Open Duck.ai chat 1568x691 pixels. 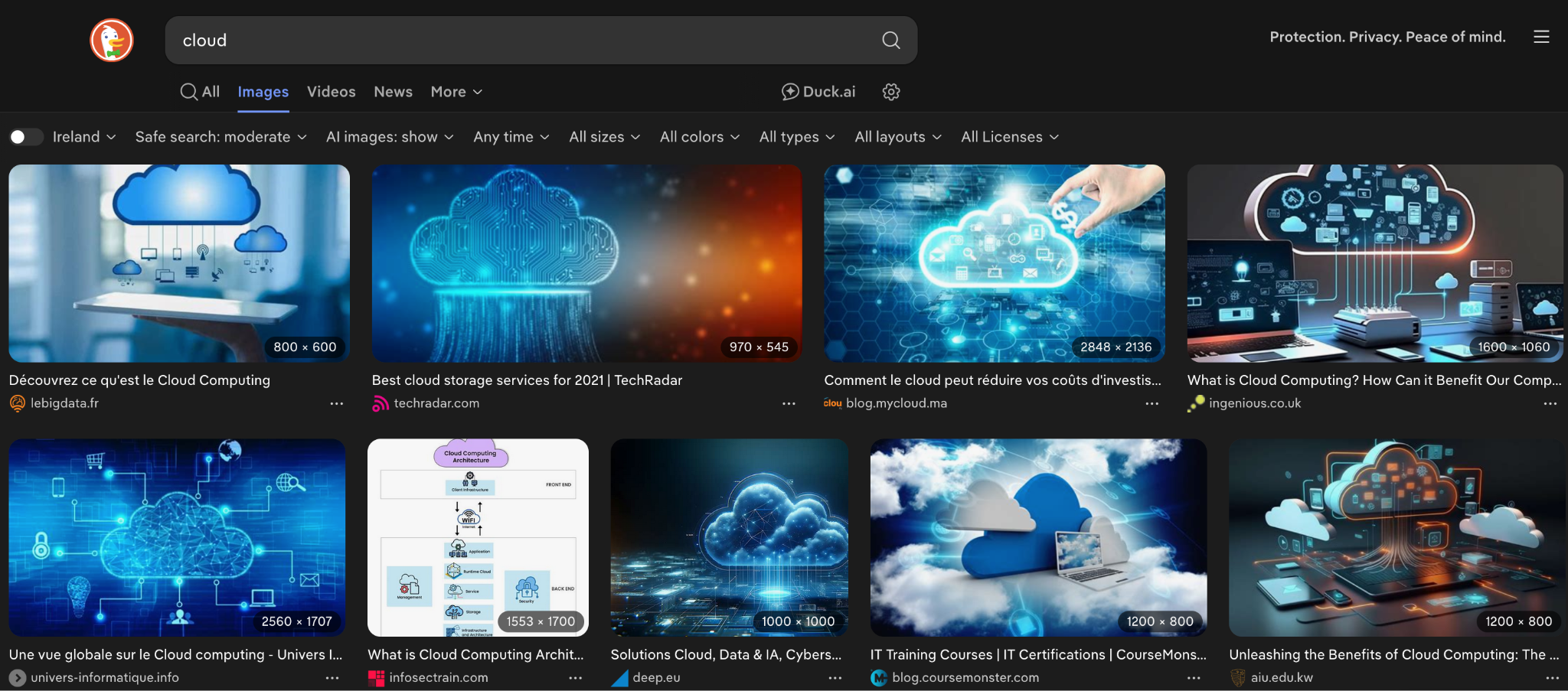[x=818, y=92]
